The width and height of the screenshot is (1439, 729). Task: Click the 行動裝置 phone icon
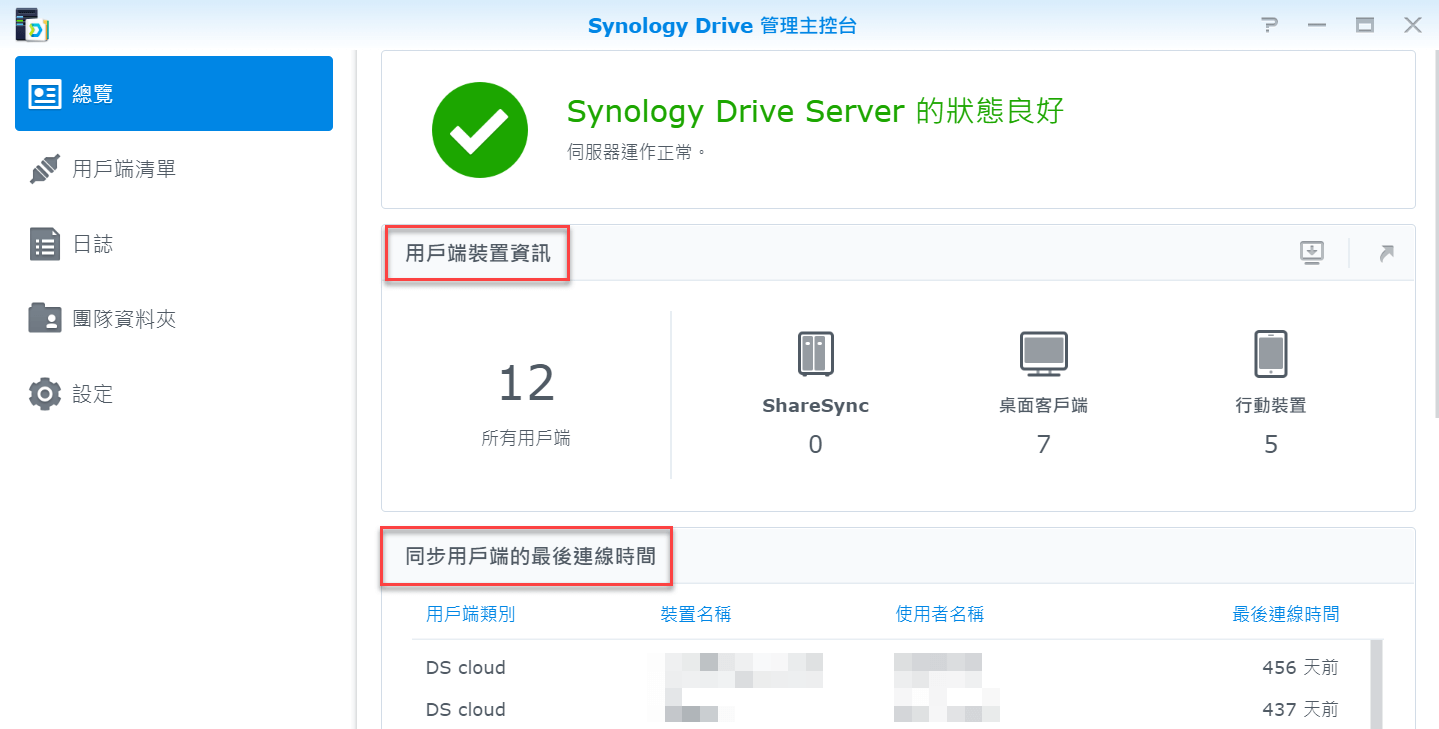click(x=1271, y=354)
